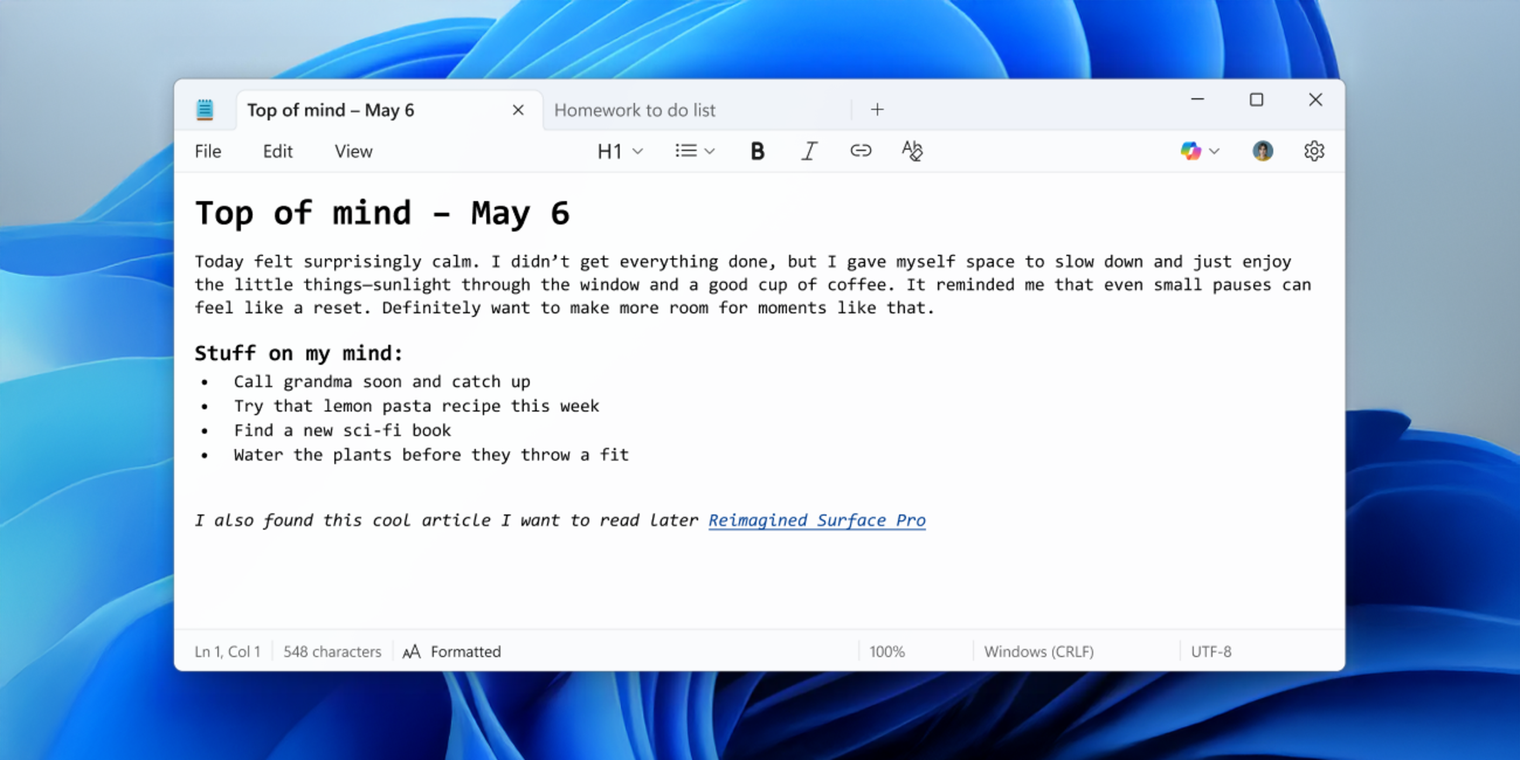The image size is (1520, 760).
Task: Close the 'Top of mind – May 6' tab
Action: point(518,110)
